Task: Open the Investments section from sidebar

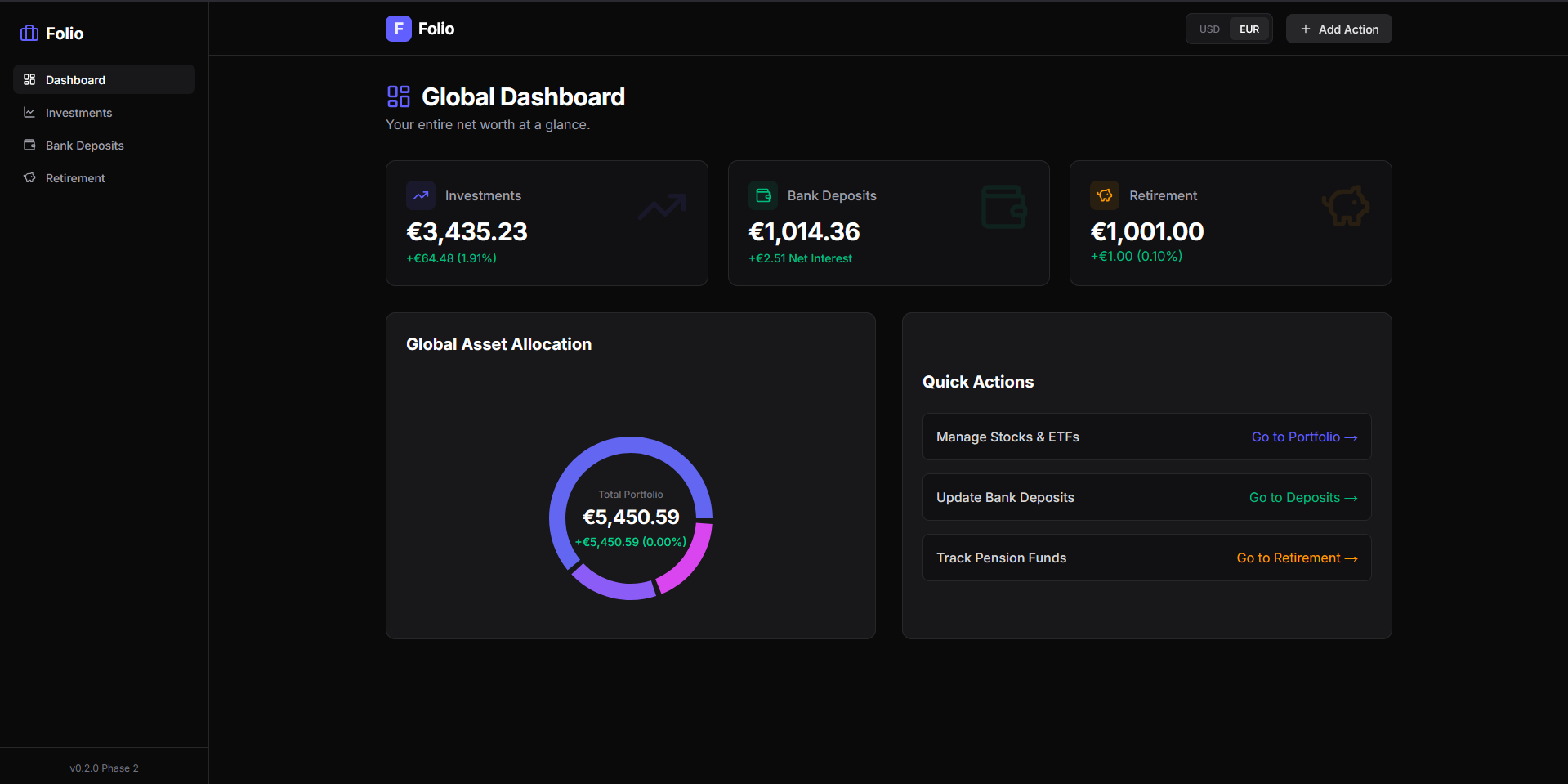Action: (x=78, y=112)
